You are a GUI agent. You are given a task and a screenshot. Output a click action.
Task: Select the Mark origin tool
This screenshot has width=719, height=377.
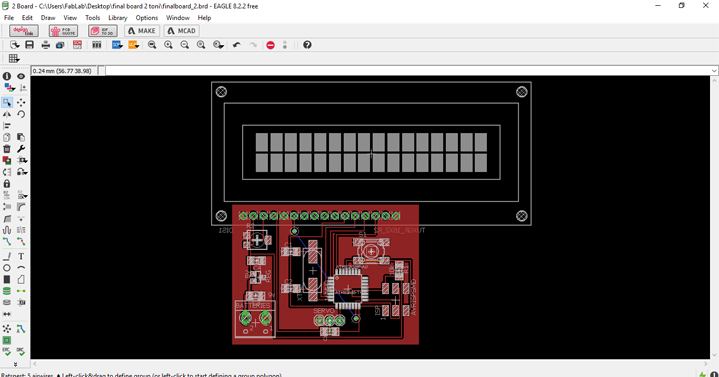pos(23,88)
